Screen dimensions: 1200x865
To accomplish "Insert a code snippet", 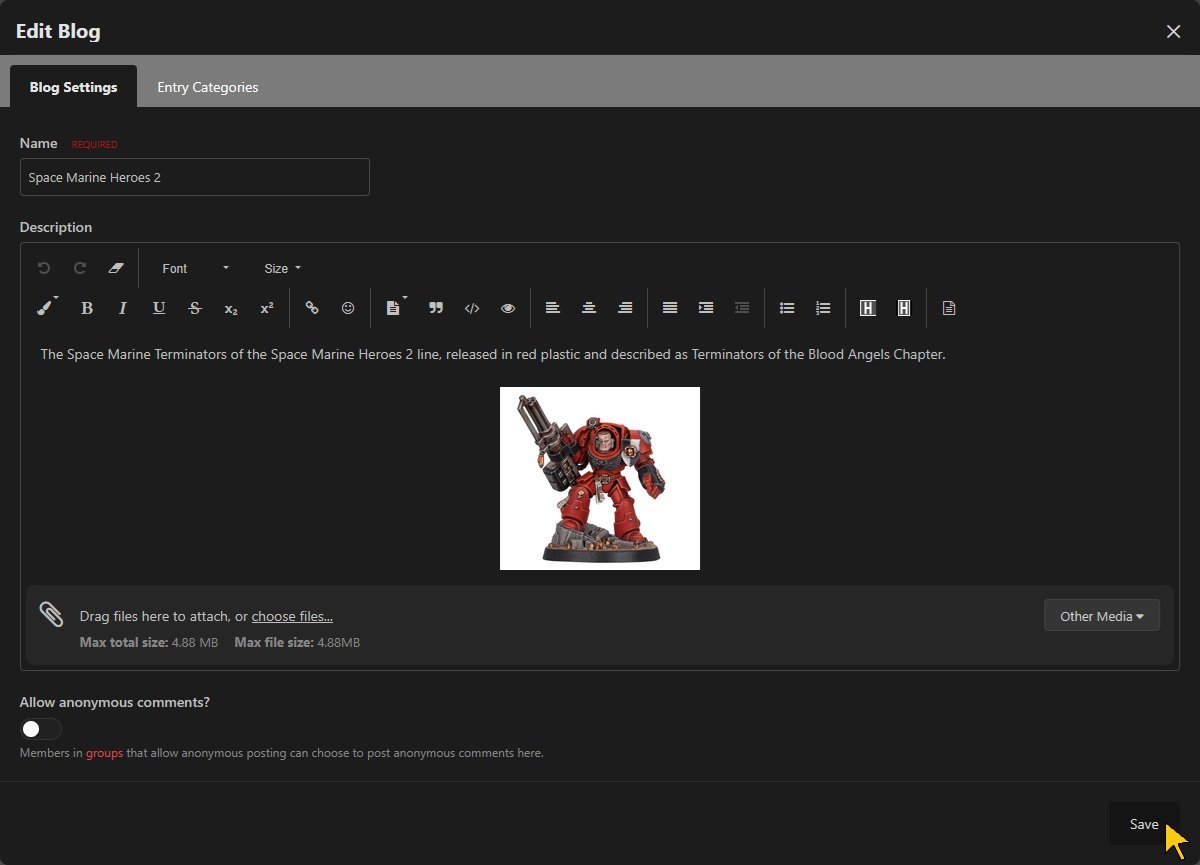I will [x=472, y=308].
